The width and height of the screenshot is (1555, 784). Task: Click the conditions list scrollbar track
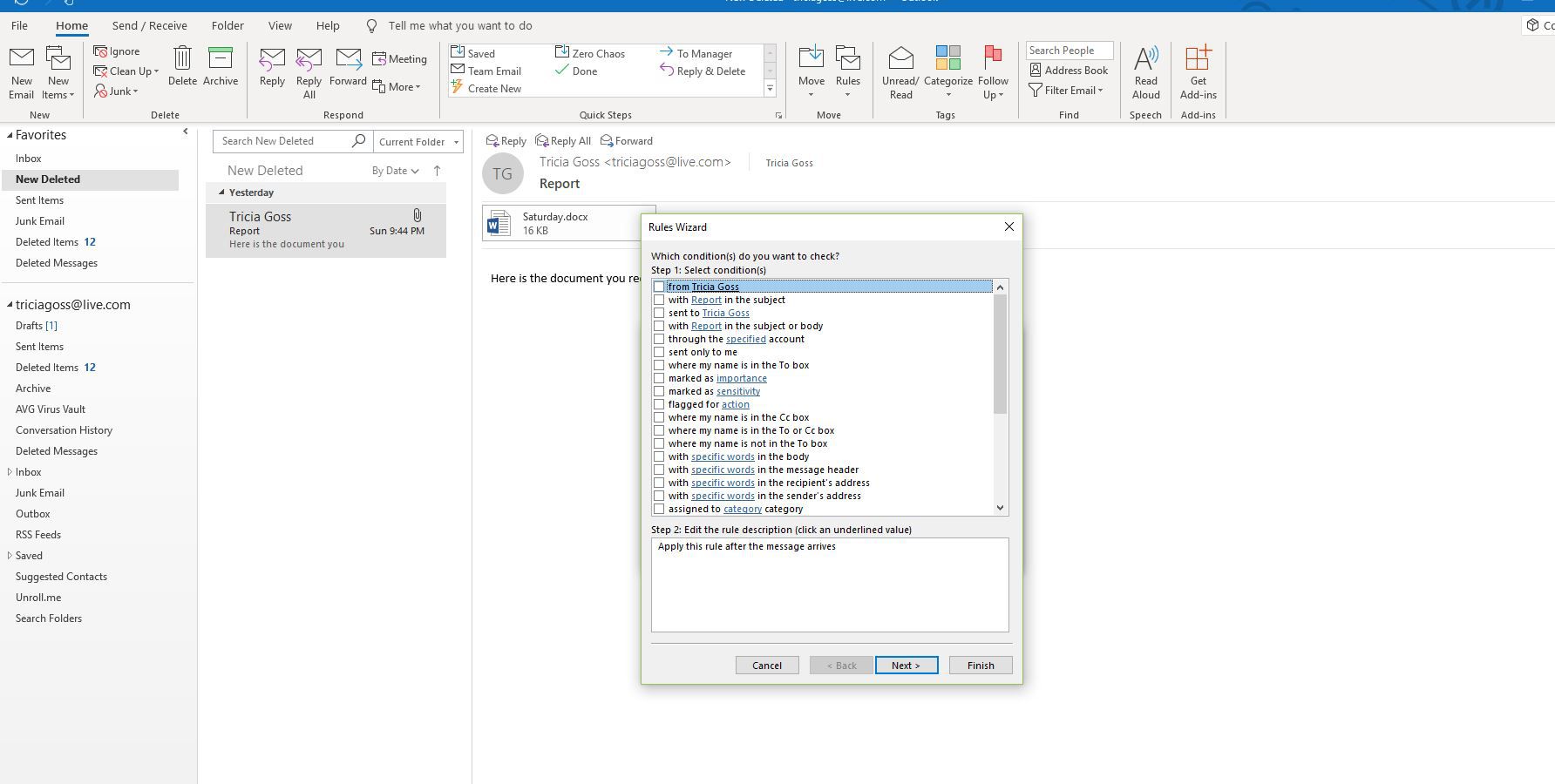1000,457
